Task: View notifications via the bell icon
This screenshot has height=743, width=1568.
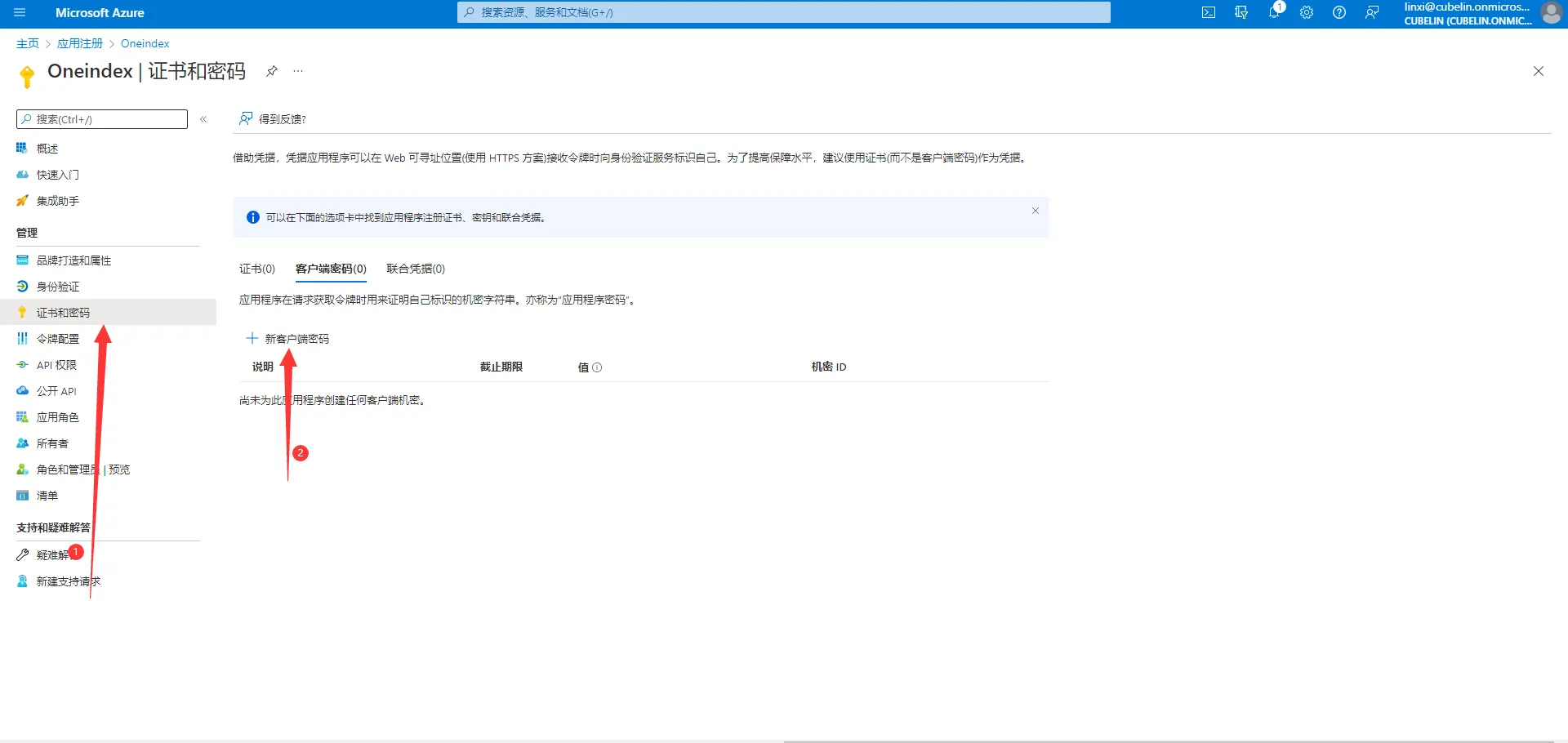Action: 1276,12
